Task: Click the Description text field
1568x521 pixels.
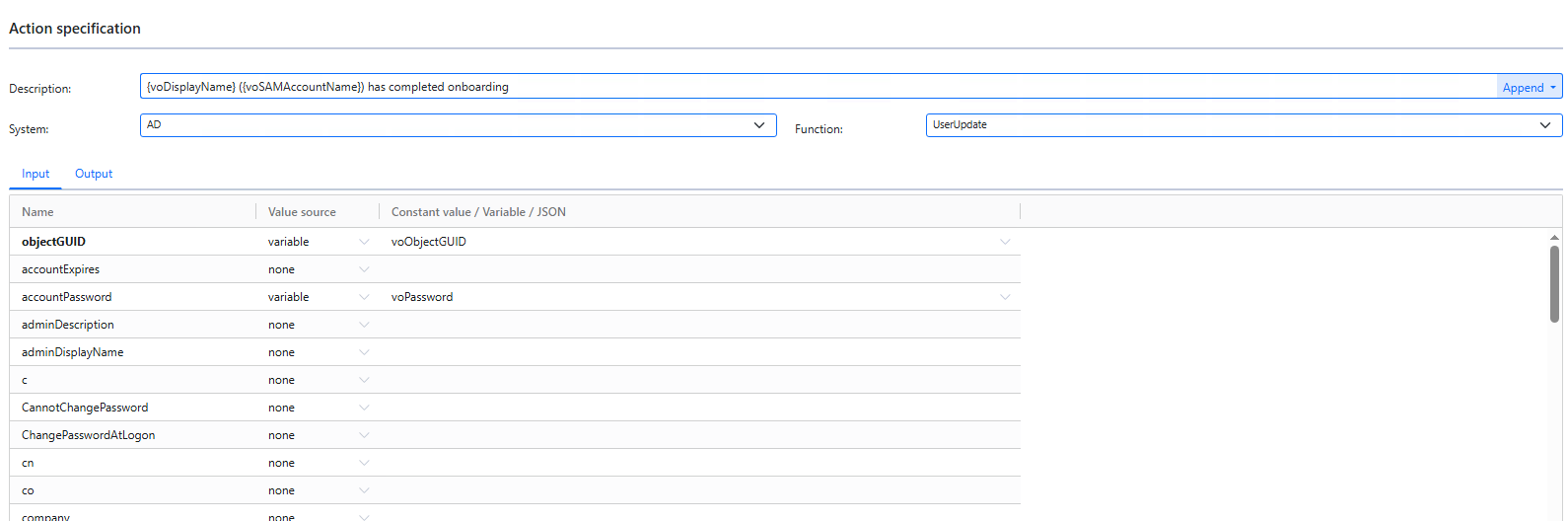Action: coord(819,87)
